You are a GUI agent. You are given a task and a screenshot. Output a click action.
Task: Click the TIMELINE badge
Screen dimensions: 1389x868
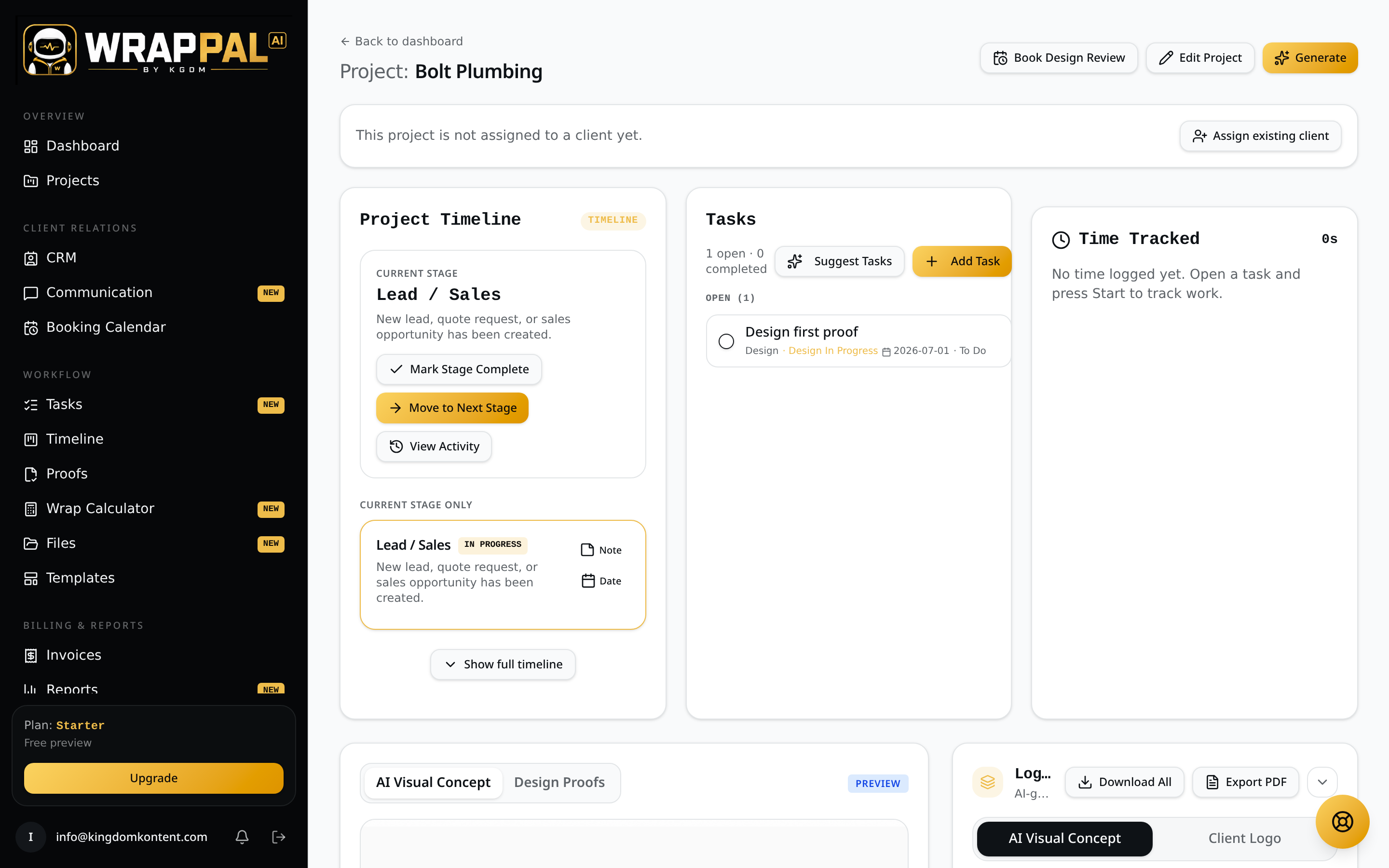613,220
